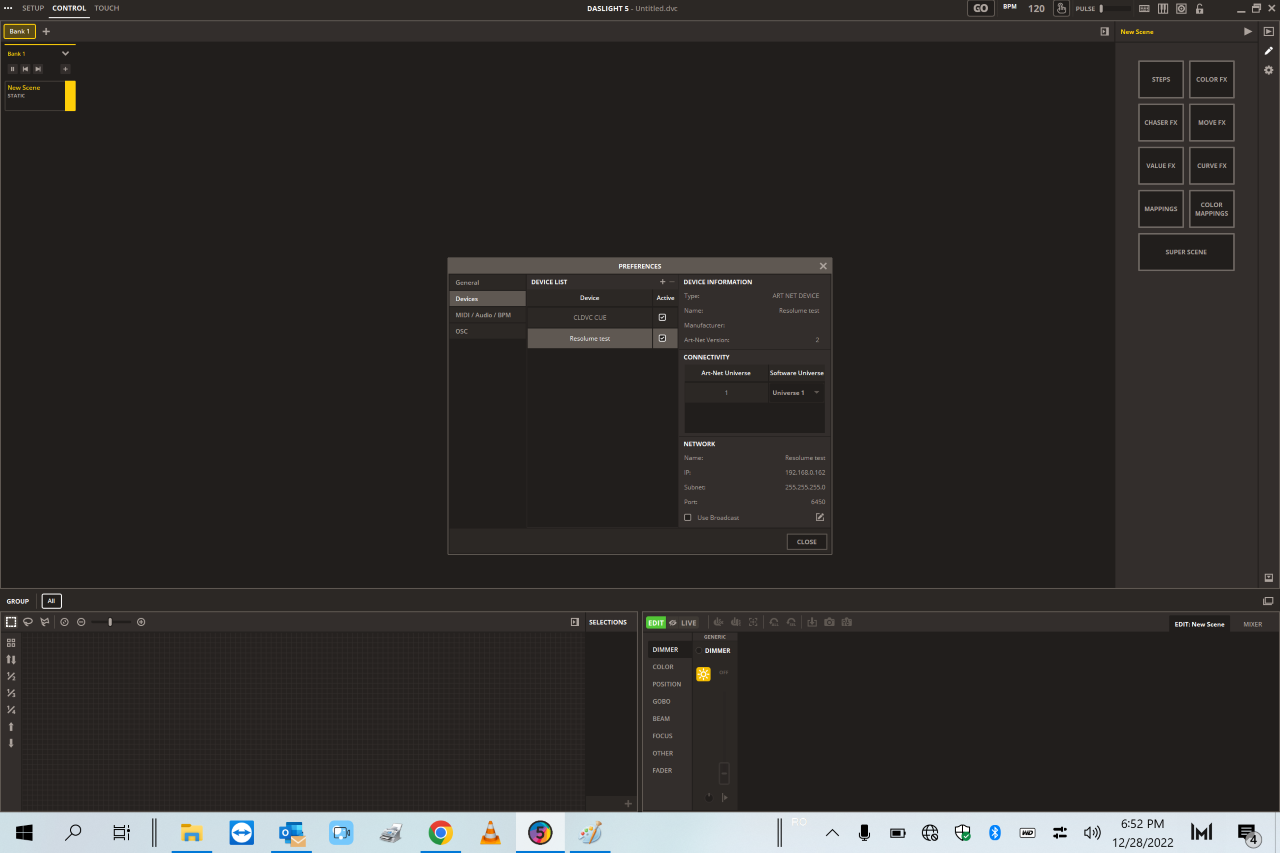Screen dimensions: 1280x853
Task: Open the piano keys MIDI icon
Action: 1163,8
